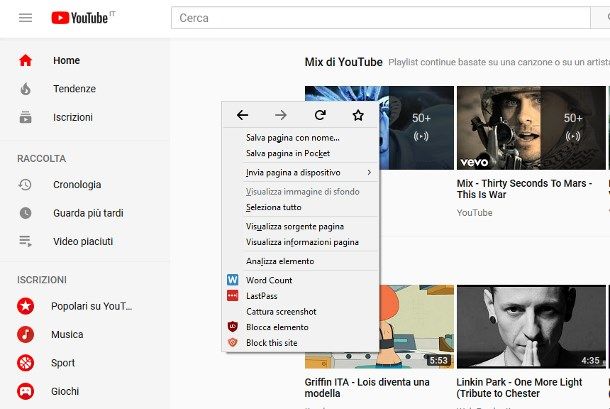Click the Giochi gamepad channel icon
Viewport: 610px width, 409px height.
(x=26, y=391)
